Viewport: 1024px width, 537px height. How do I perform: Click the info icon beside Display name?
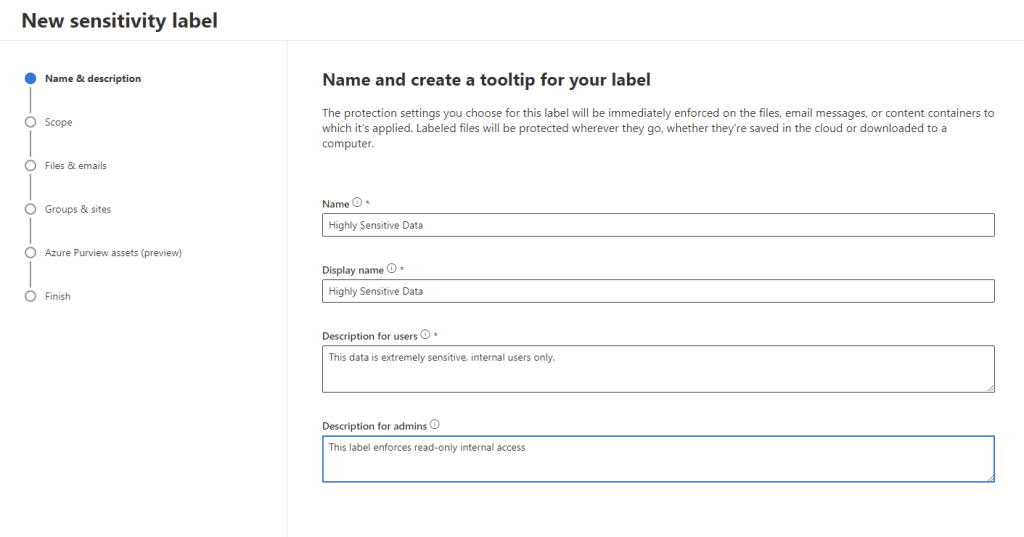[x=392, y=269]
